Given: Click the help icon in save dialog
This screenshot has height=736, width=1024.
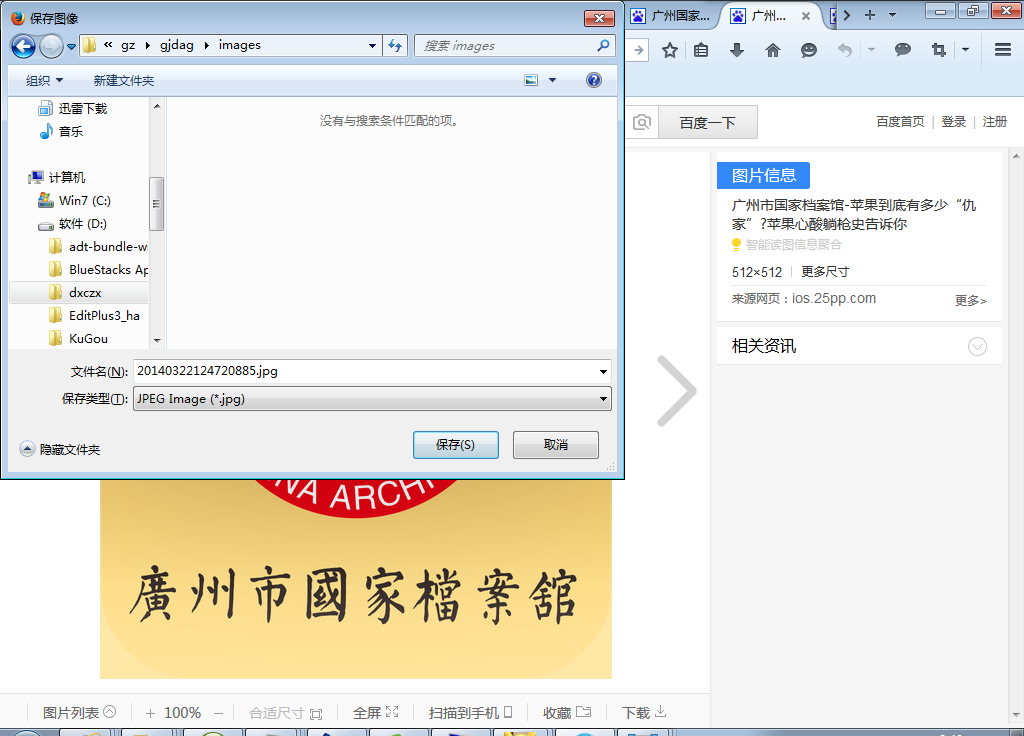Looking at the screenshot, I should click(x=593, y=80).
